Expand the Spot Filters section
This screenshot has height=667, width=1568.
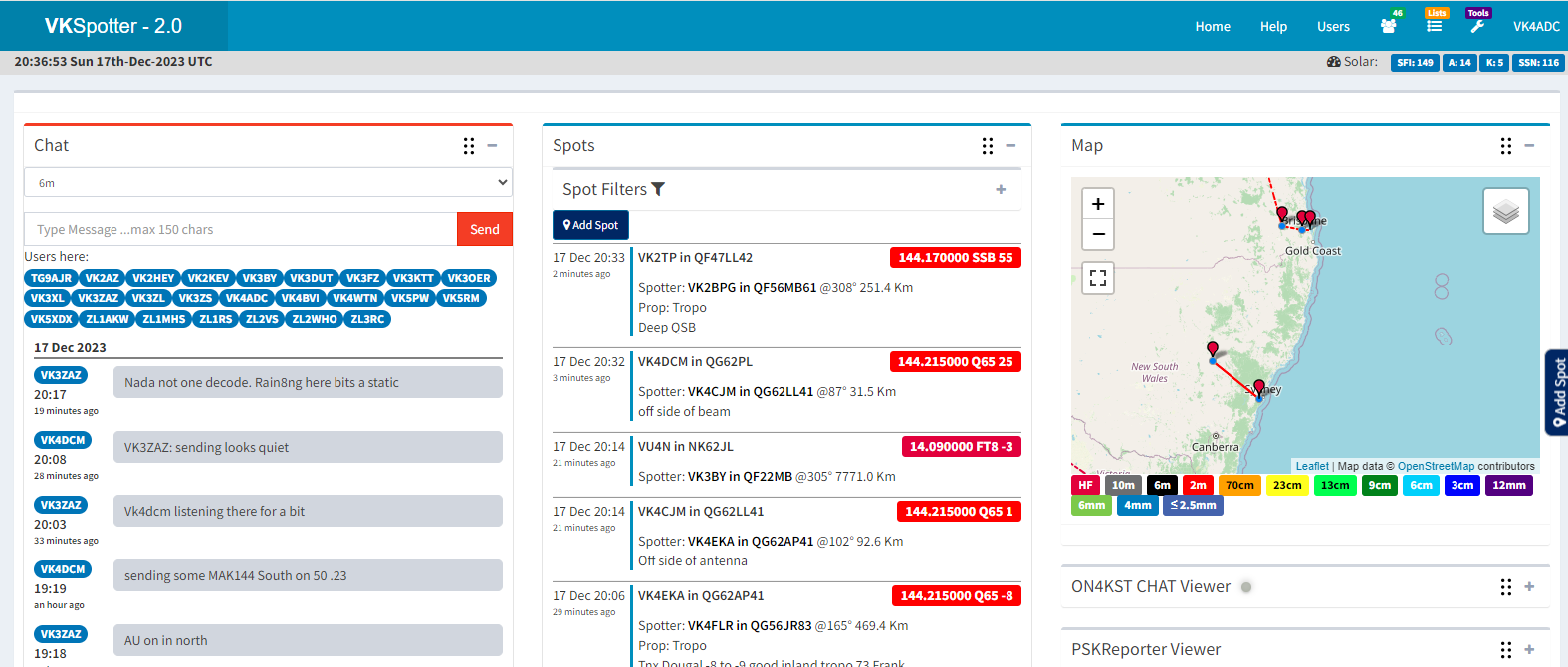[1001, 190]
